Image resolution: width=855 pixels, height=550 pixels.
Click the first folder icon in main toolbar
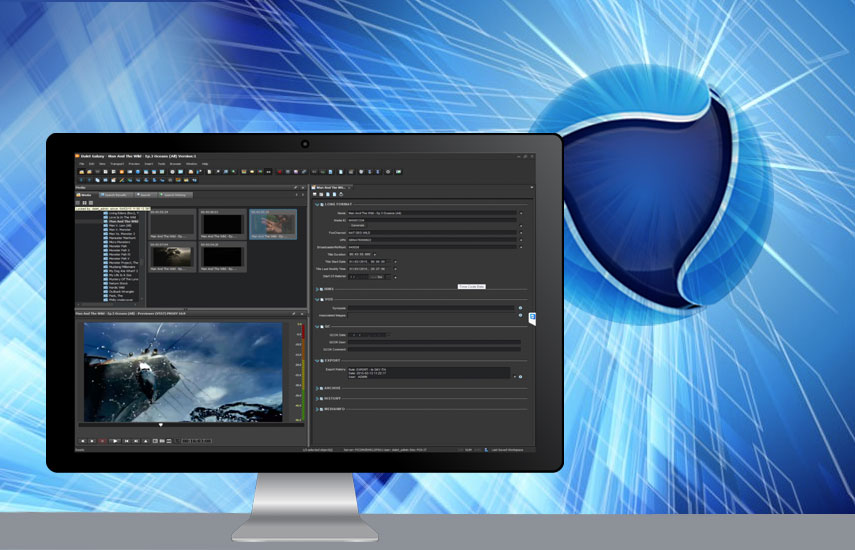[x=82, y=172]
